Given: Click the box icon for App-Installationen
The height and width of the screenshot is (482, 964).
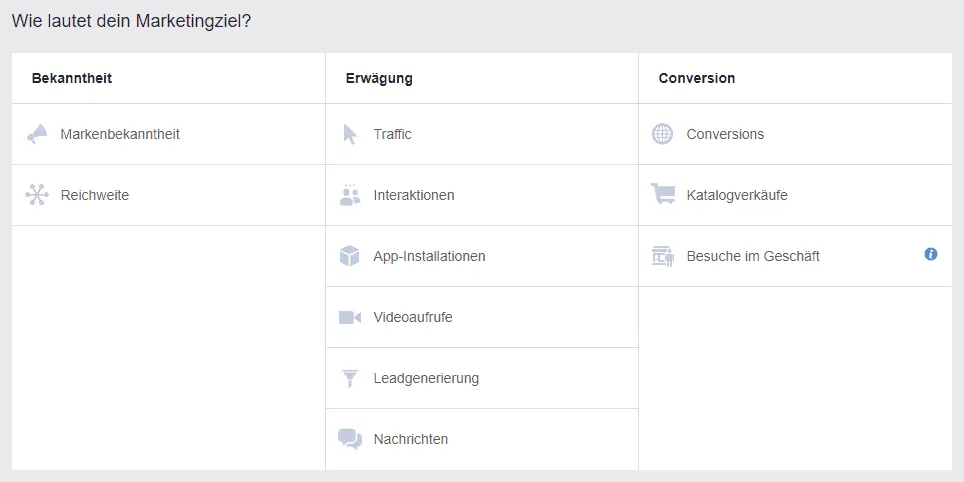Looking at the screenshot, I should (x=349, y=256).
